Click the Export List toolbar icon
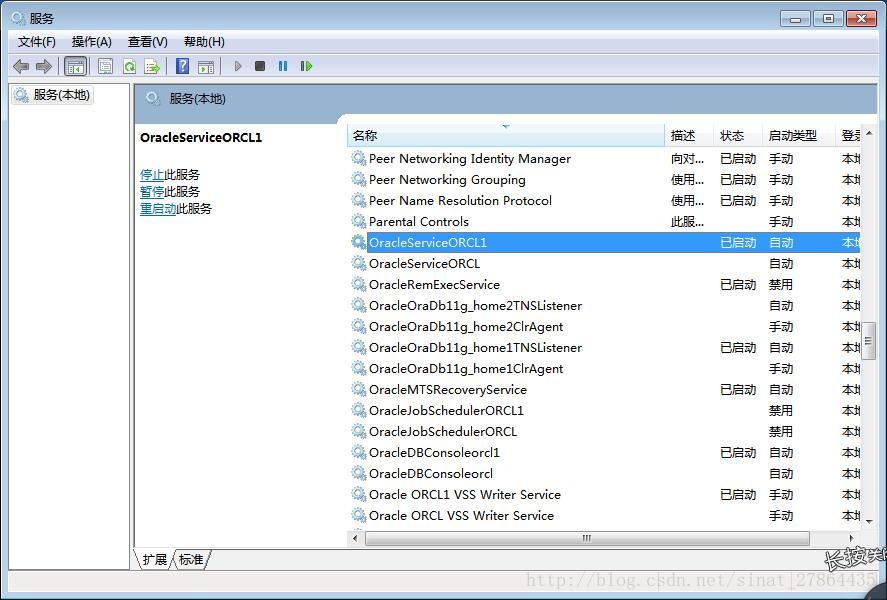 click(152, 67)
